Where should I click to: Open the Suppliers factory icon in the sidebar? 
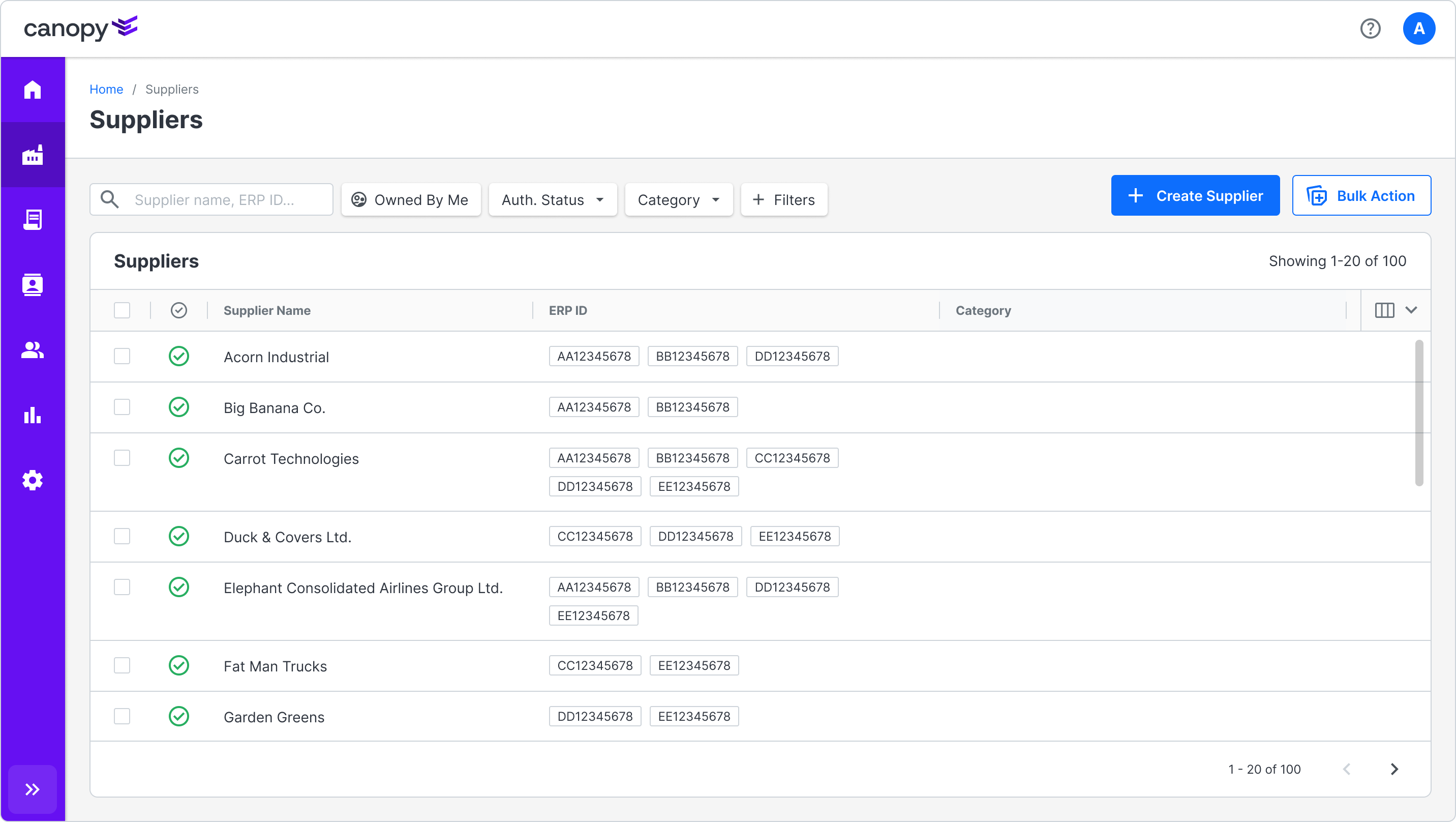[32, 155]
